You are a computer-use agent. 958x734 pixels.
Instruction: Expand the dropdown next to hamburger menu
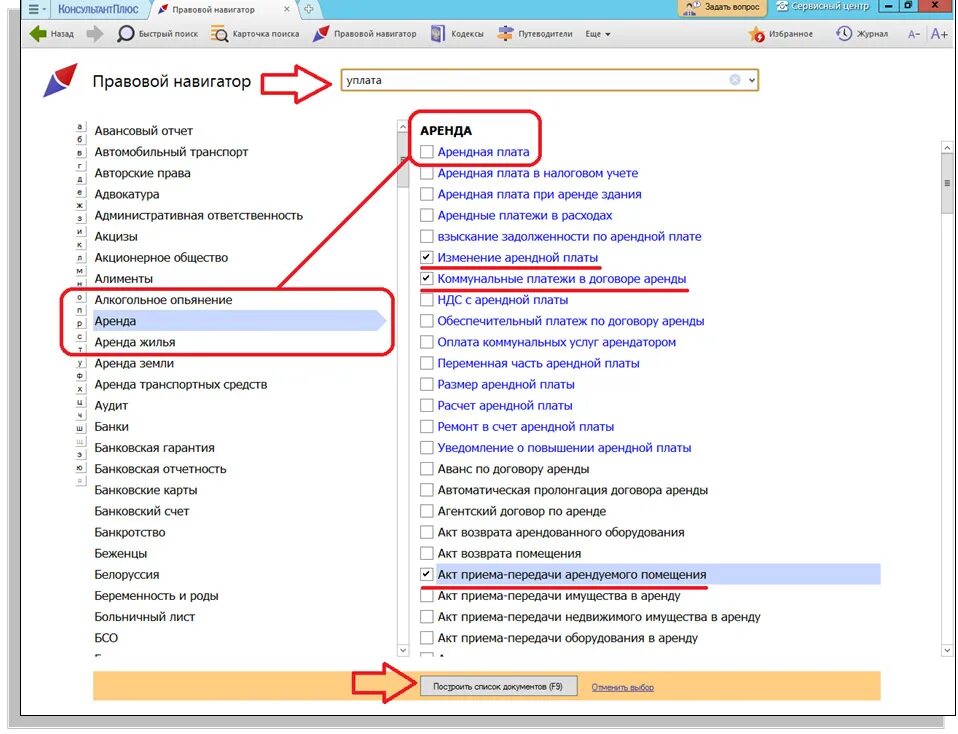coord(44,9)
